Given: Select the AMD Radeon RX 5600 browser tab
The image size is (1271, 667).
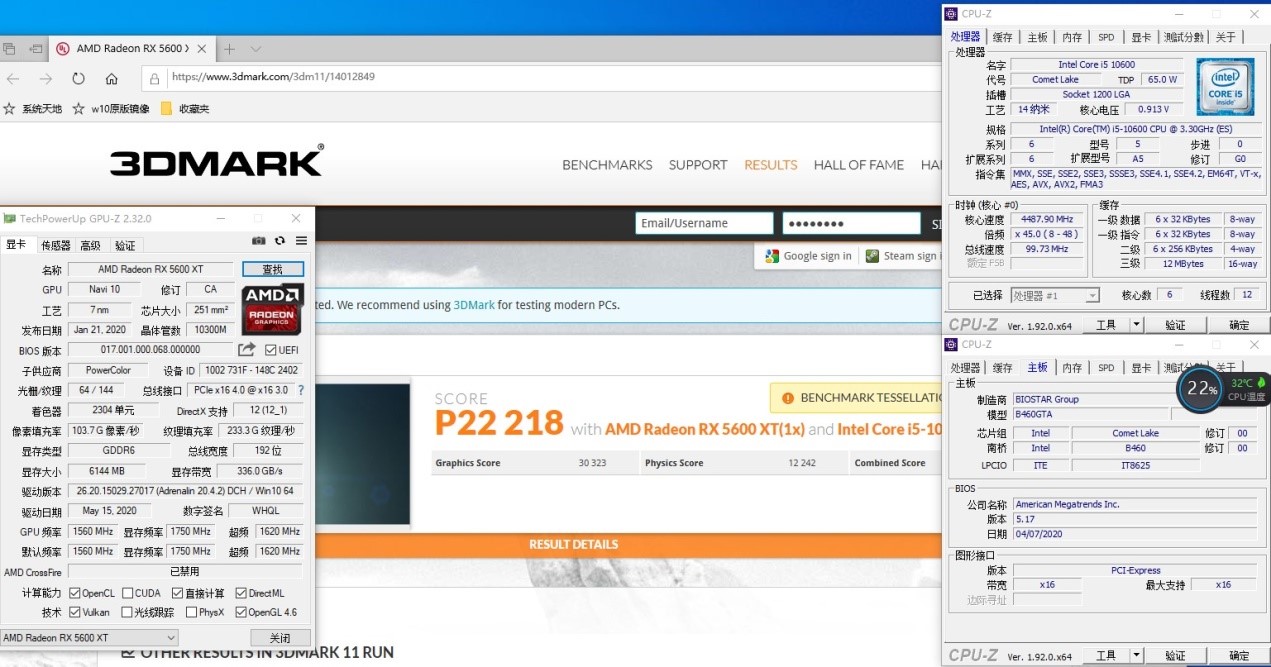Looking at the screenshot, I should [130, 48].
